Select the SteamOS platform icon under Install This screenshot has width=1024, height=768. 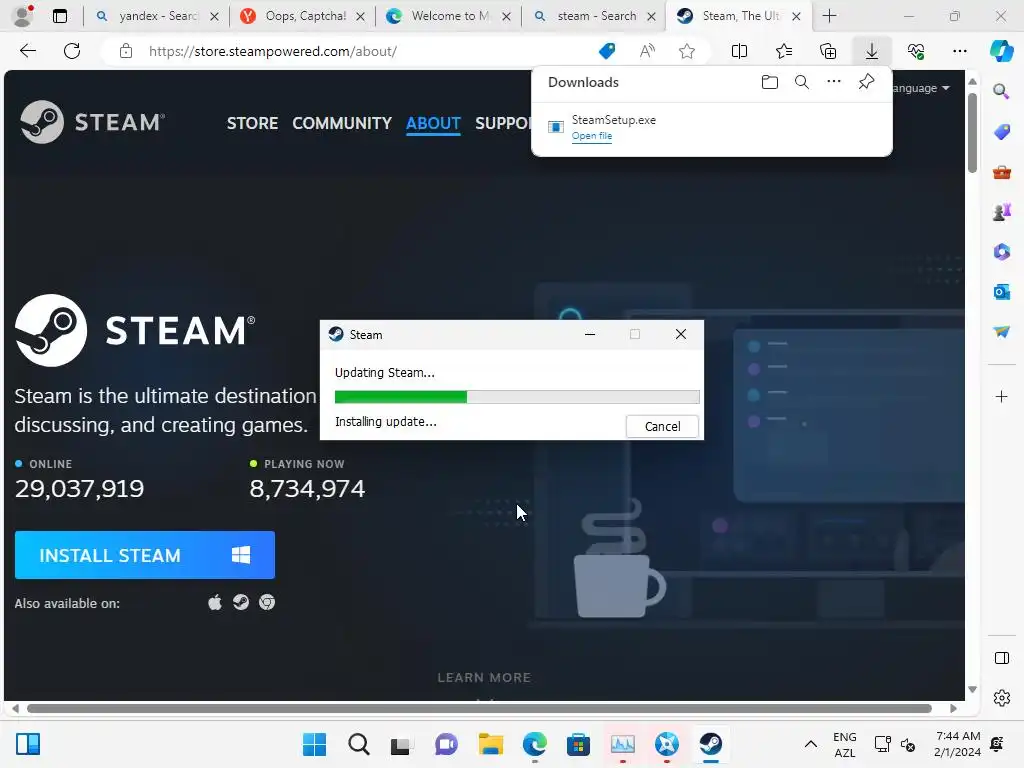point(241,602)
